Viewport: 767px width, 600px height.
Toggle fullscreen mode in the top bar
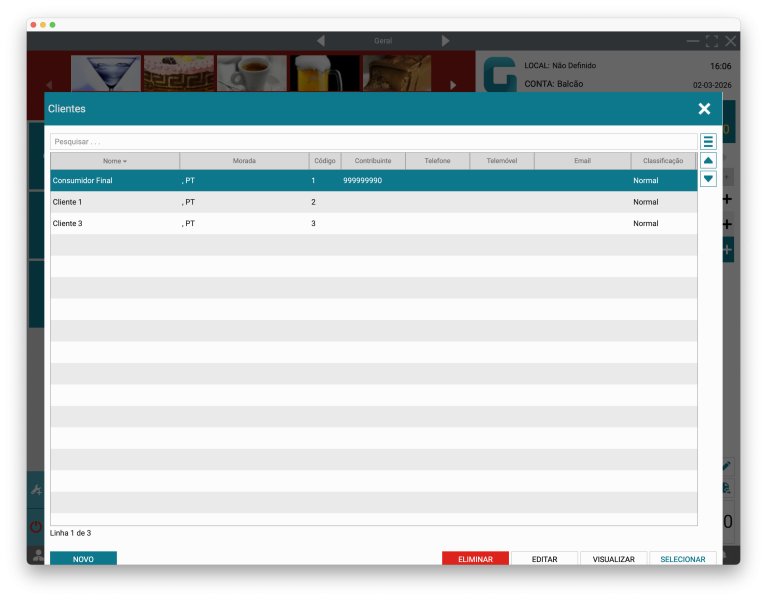tap(712, 41)
